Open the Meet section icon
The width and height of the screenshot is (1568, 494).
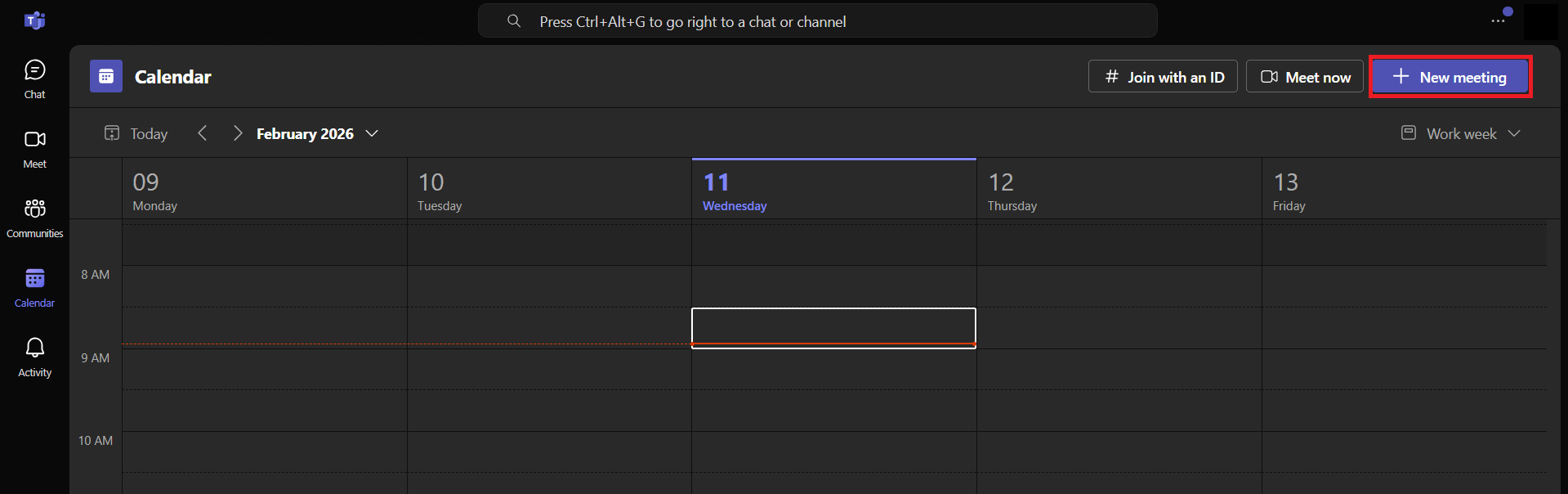[34, 149]
